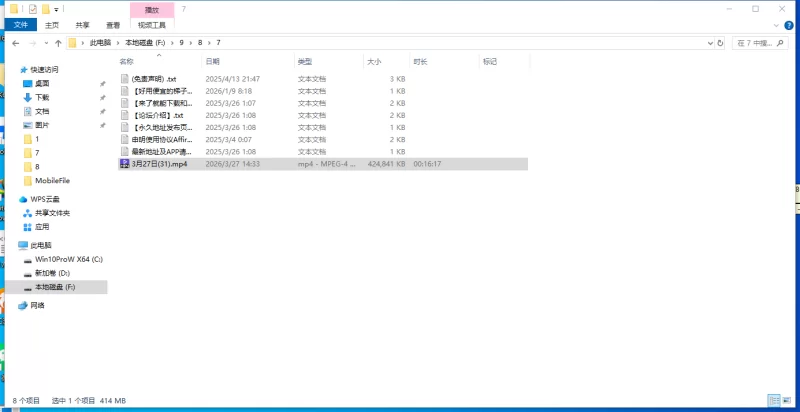This screenshot has width=800, height=412.
Task: Click 此电脑 in the address breadcrumb
Action: point(100,43)
